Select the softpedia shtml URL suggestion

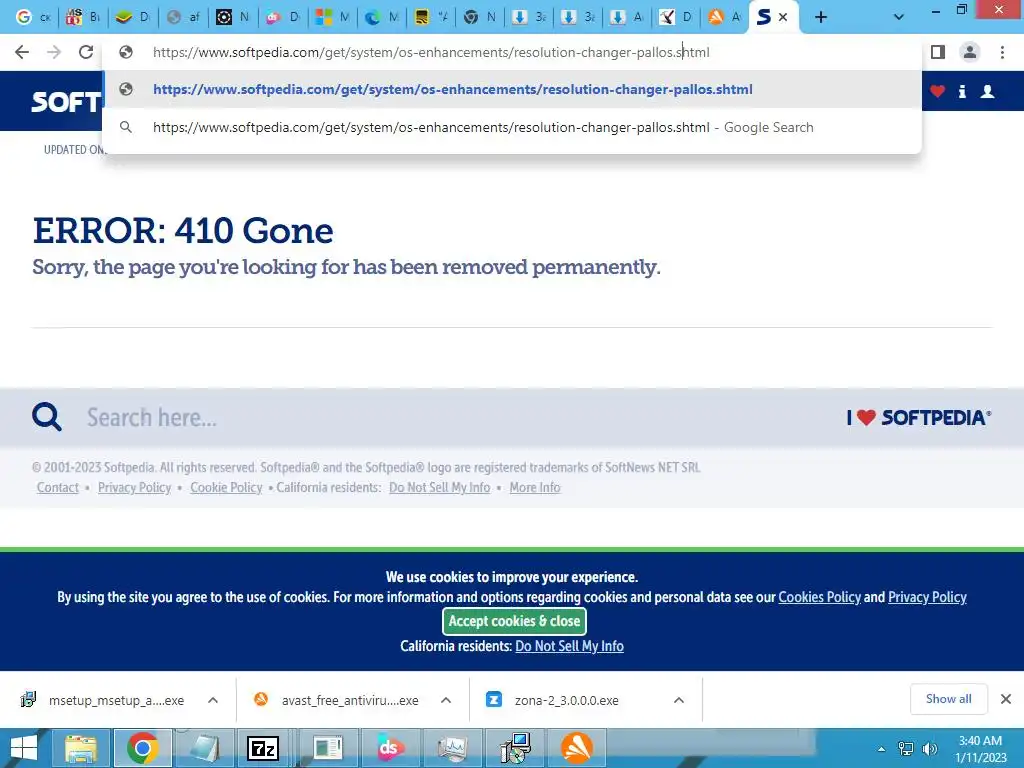click(x=512, y=89)
